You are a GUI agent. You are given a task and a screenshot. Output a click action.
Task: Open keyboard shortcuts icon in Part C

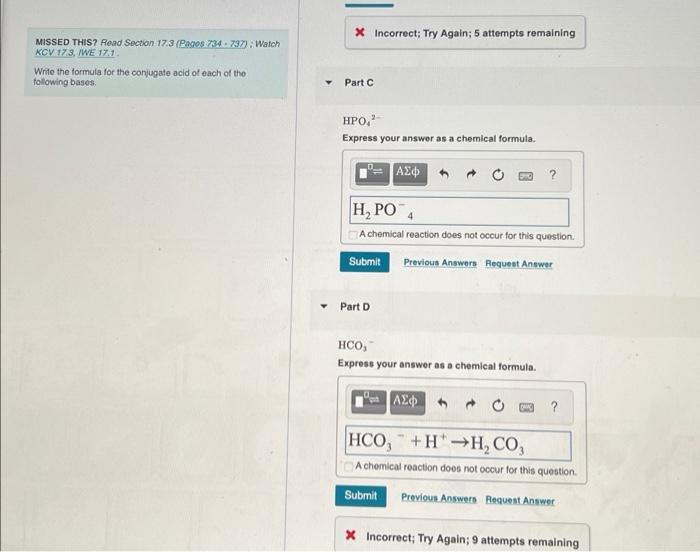pyautogui.click(x=525, y=176)
